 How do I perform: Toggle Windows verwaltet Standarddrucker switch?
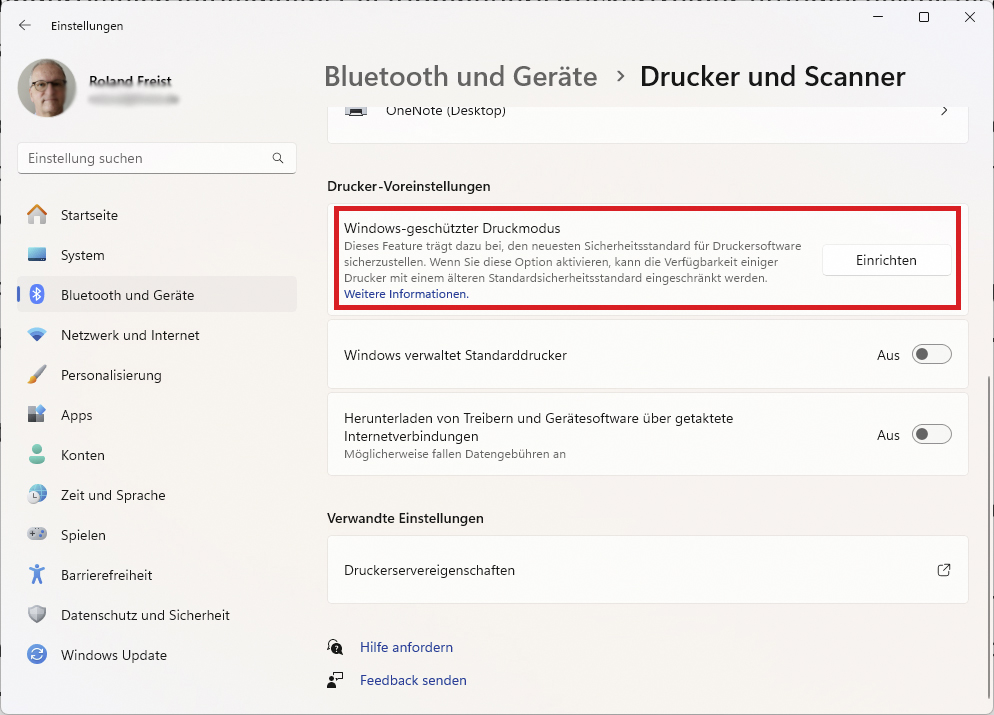pyautogui.click(x=931, y=354)
